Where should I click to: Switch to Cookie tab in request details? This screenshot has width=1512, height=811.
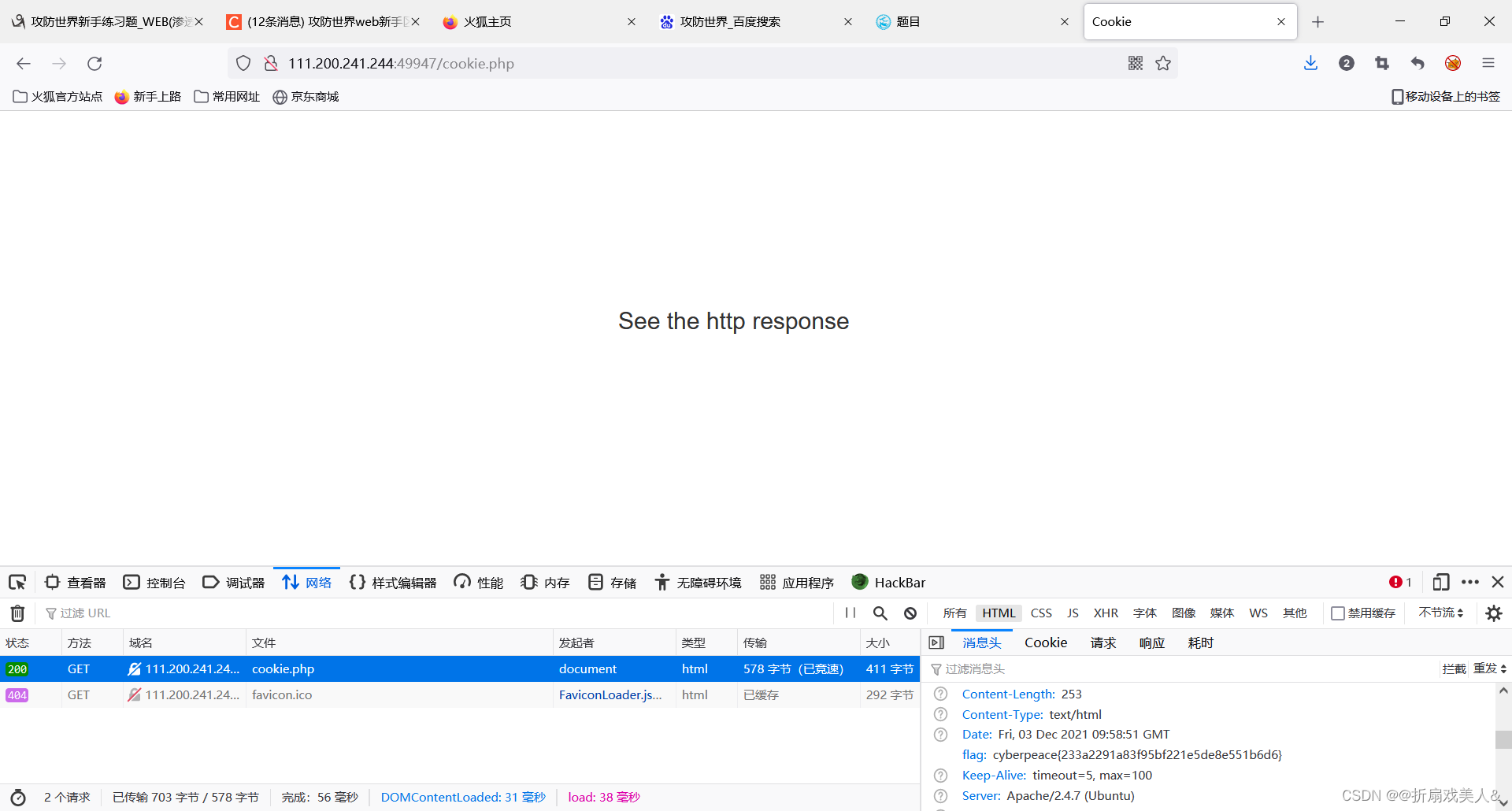coord(1046,643)
